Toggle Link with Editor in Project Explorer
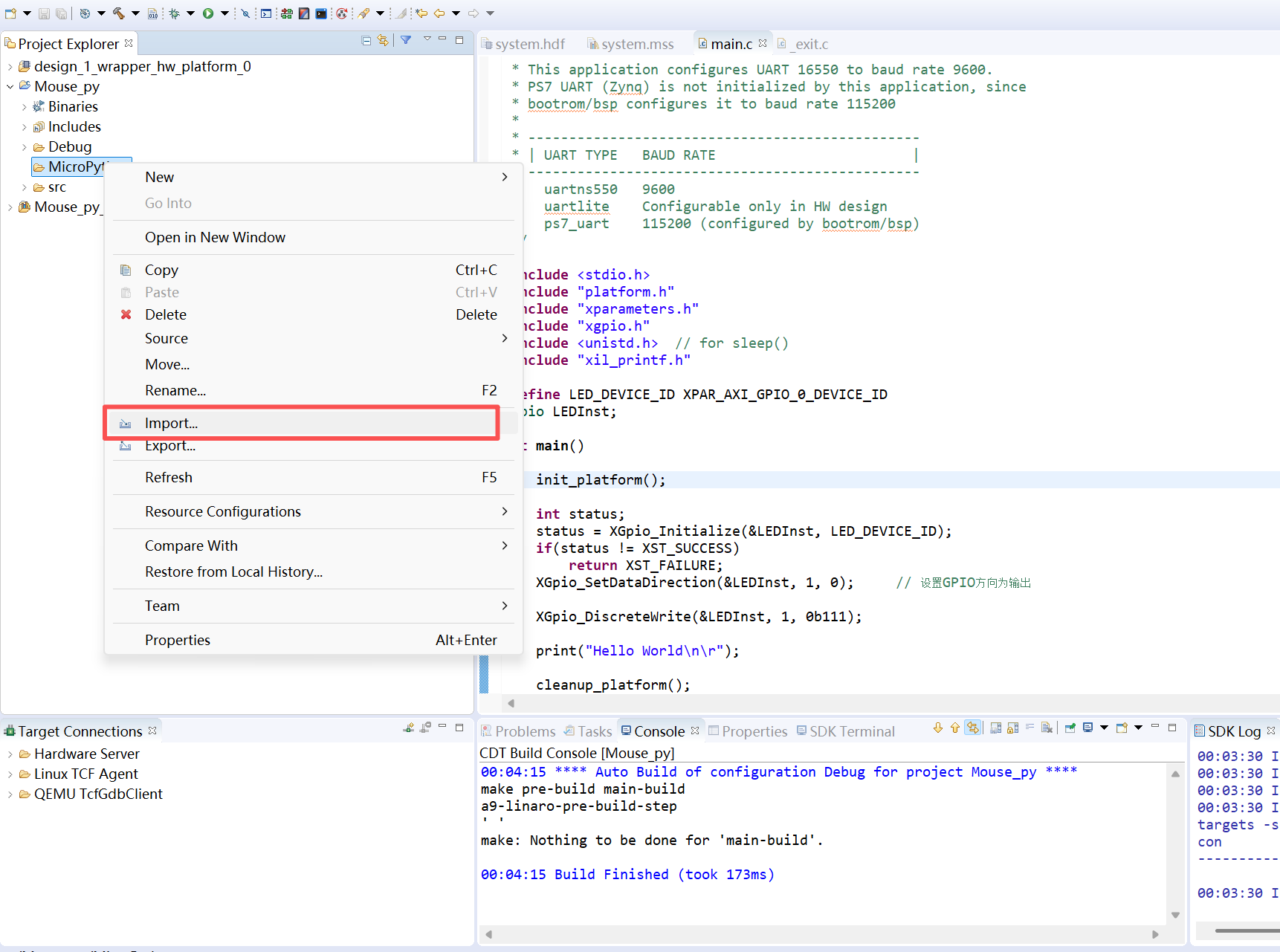Screen dimensions: 1280x952 point(383,40)
